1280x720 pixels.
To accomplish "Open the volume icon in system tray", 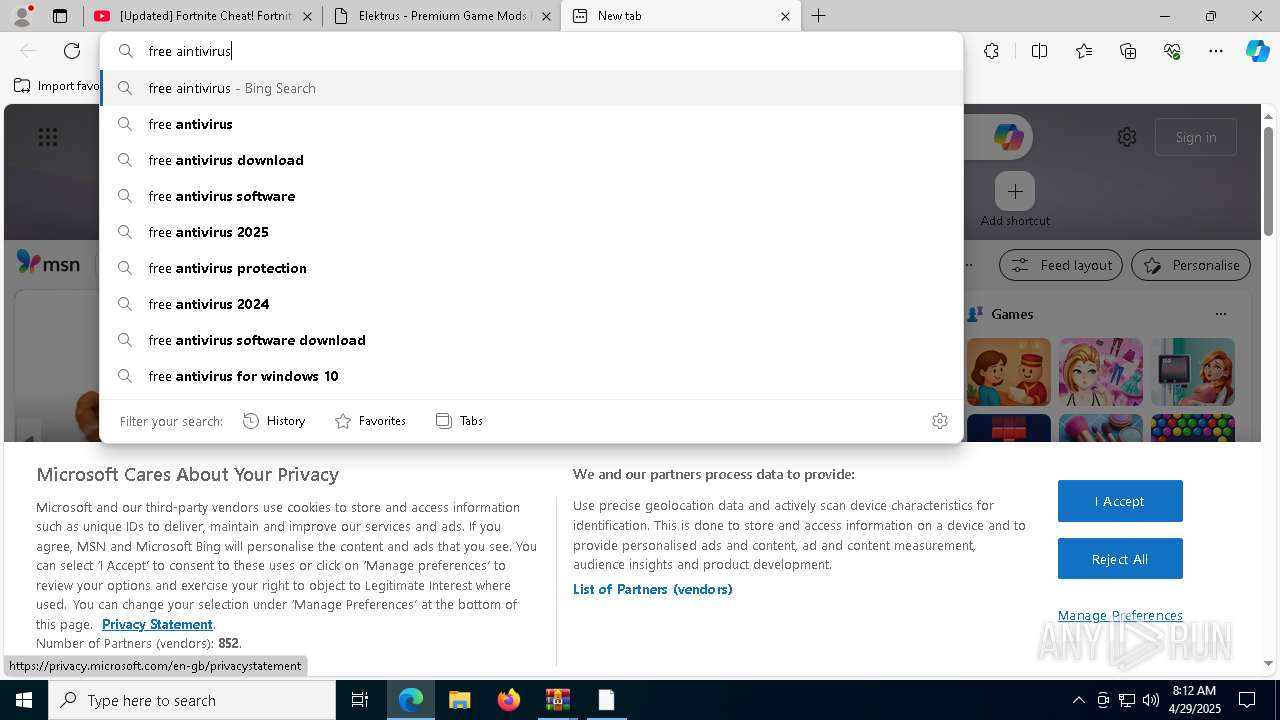I will tap(1151, 700).
